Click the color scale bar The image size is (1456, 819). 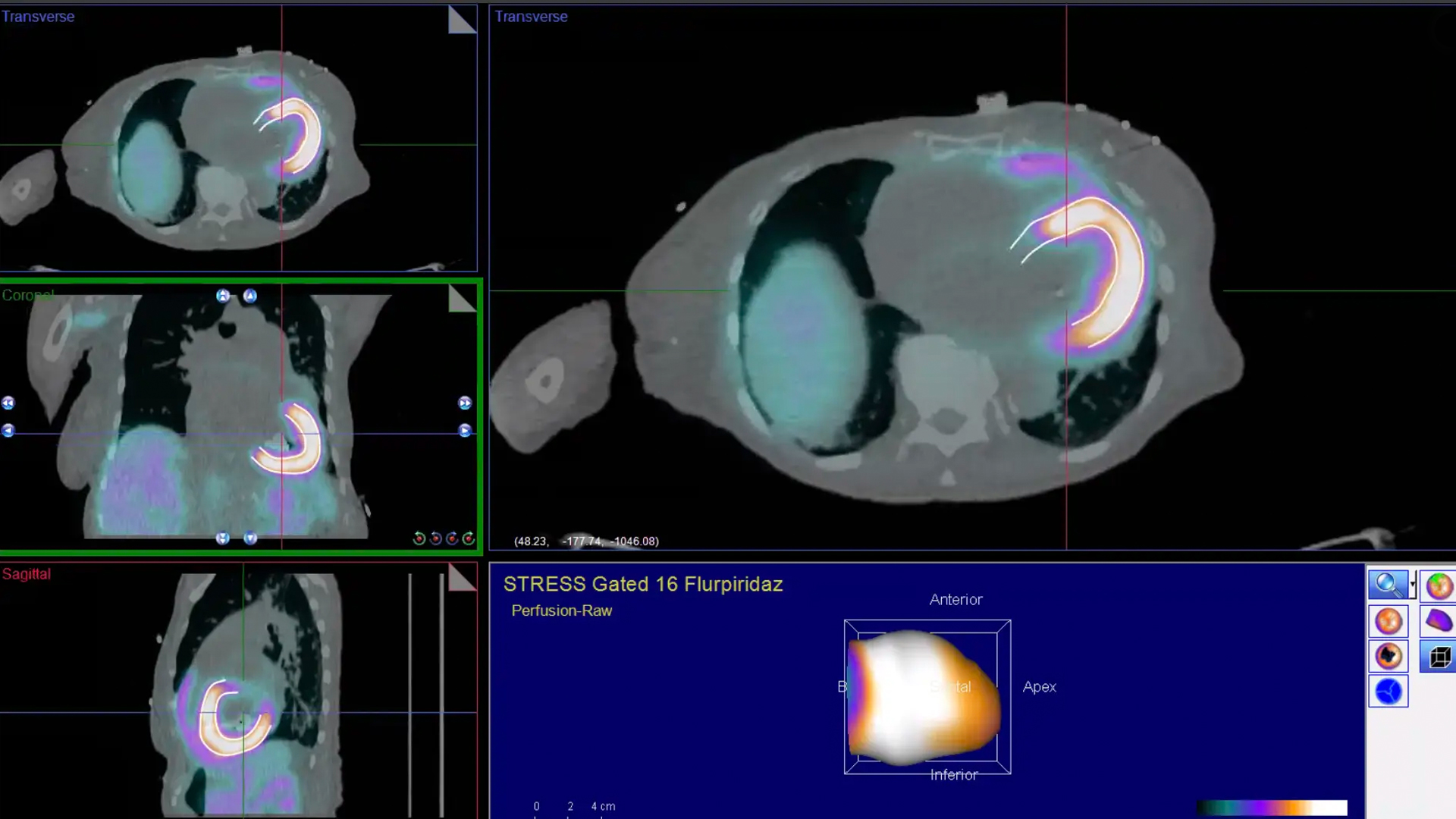(1272, 808)
